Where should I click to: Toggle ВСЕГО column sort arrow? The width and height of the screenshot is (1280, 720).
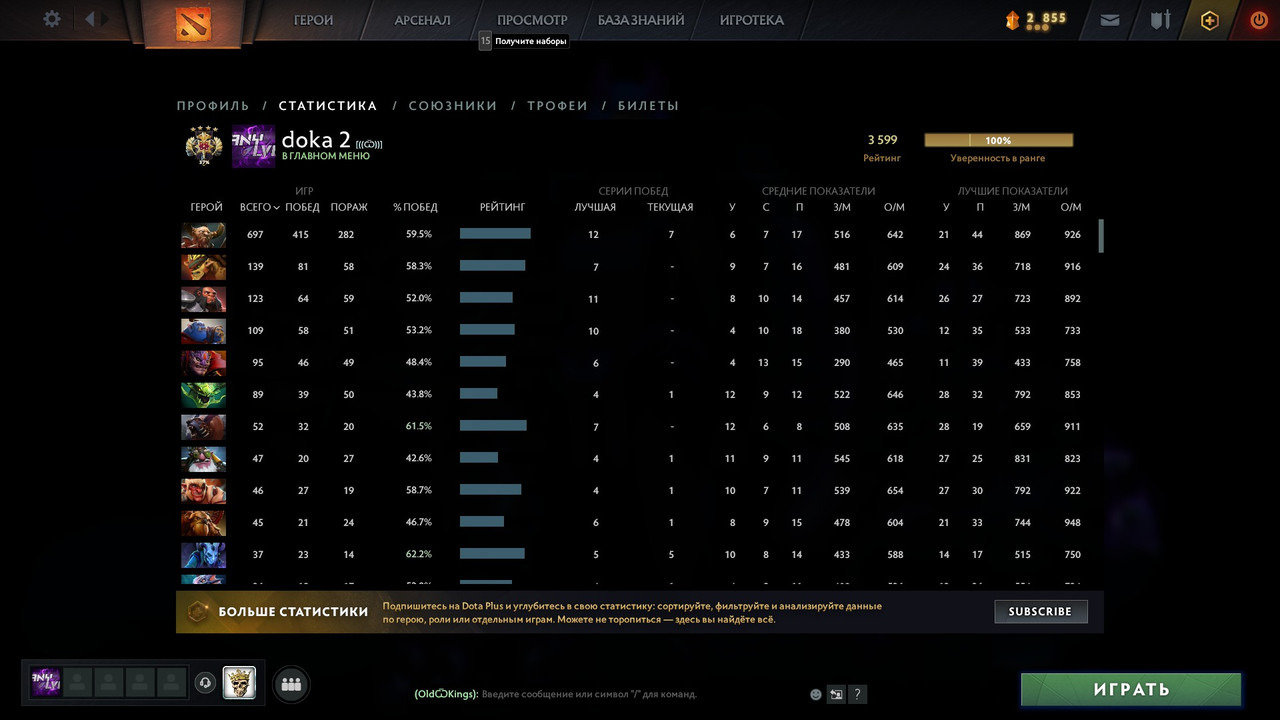click(276, 208)
